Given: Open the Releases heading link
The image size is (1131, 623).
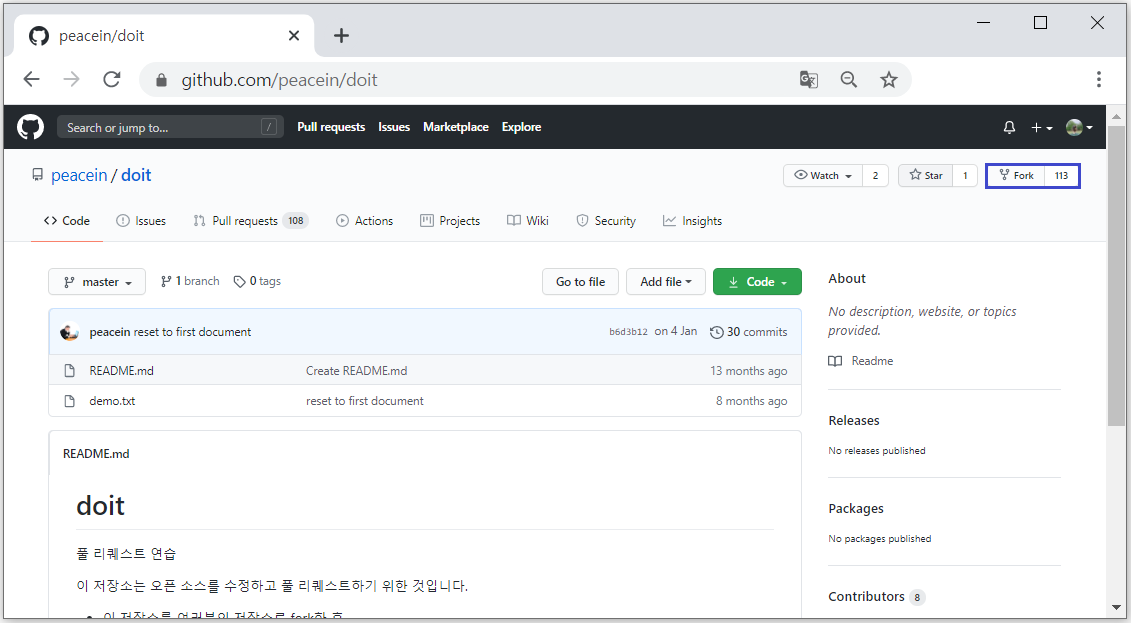Looking at the screenshot, I should 854,420.
